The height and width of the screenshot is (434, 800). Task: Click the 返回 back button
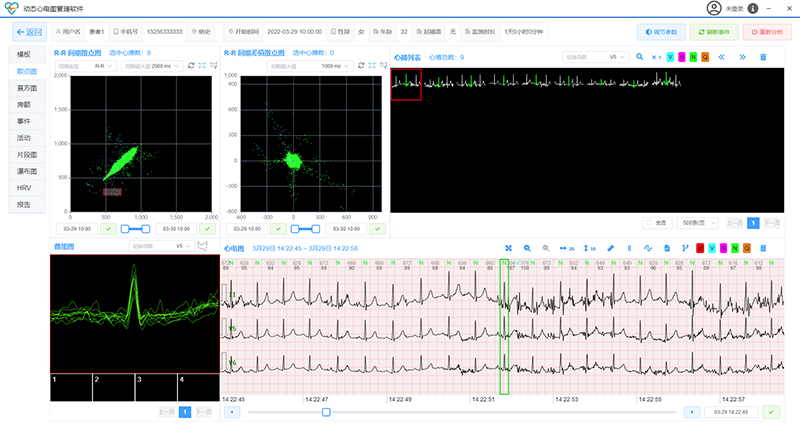[x=28, y=33]
